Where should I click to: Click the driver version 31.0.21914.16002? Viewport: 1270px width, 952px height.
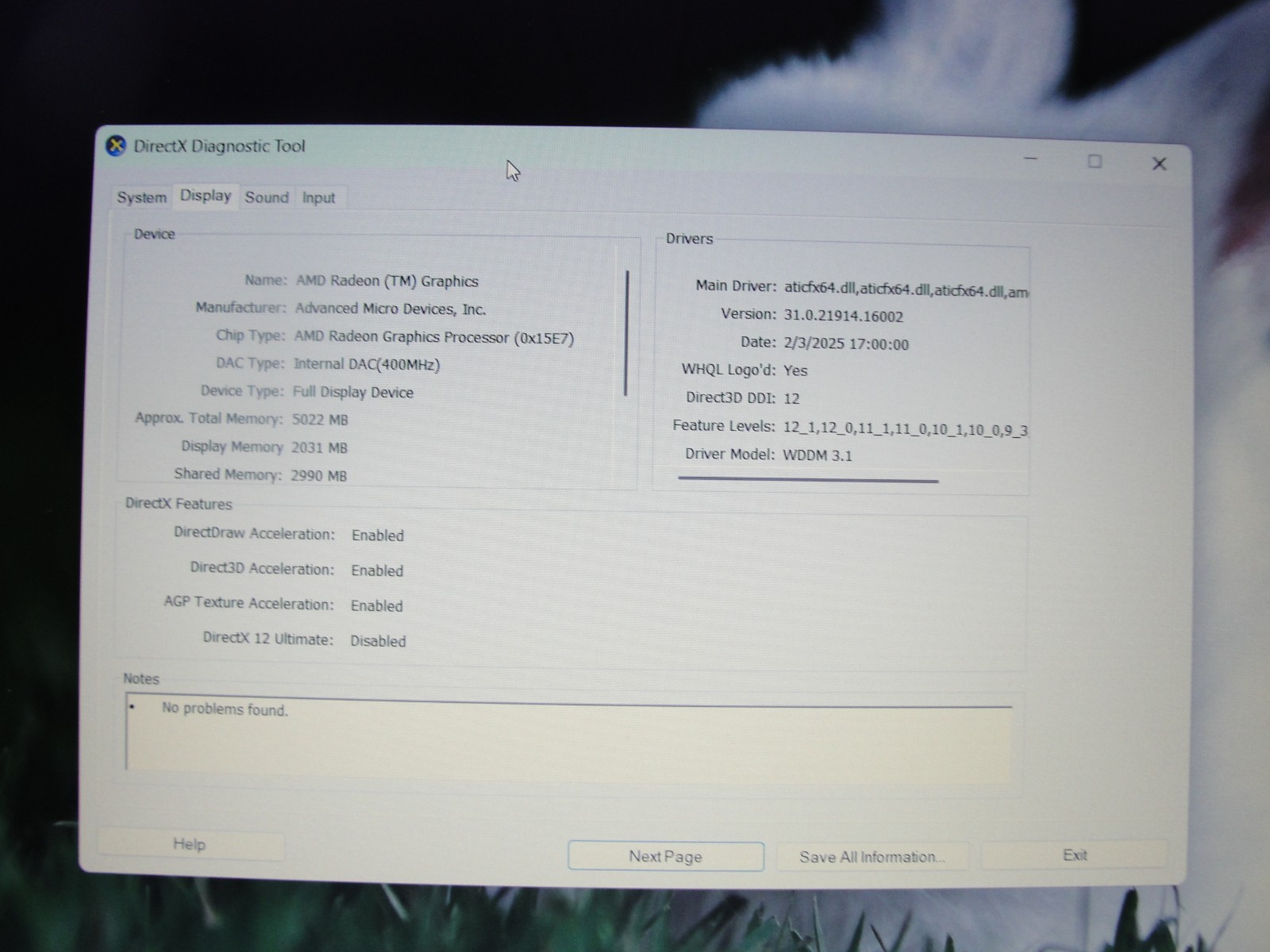[844, 316]
